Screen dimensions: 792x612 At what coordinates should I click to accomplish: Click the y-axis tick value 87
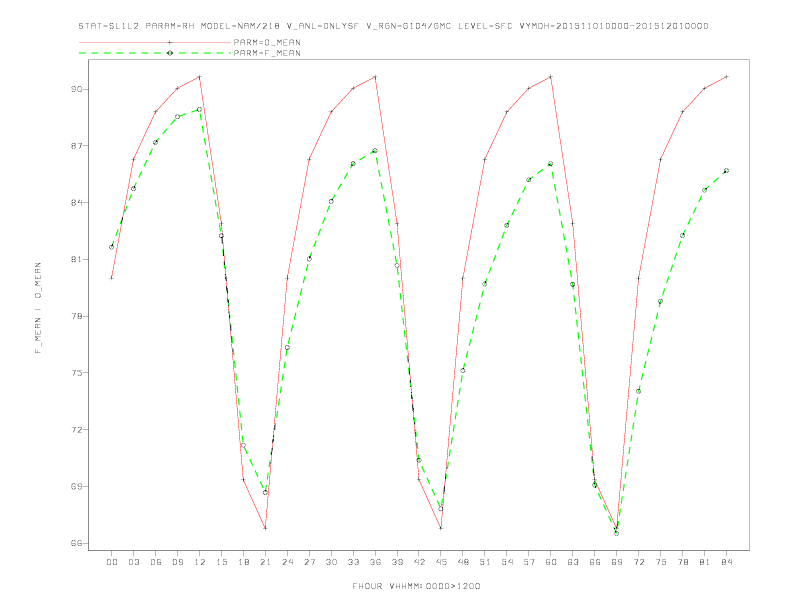(76, 146)
